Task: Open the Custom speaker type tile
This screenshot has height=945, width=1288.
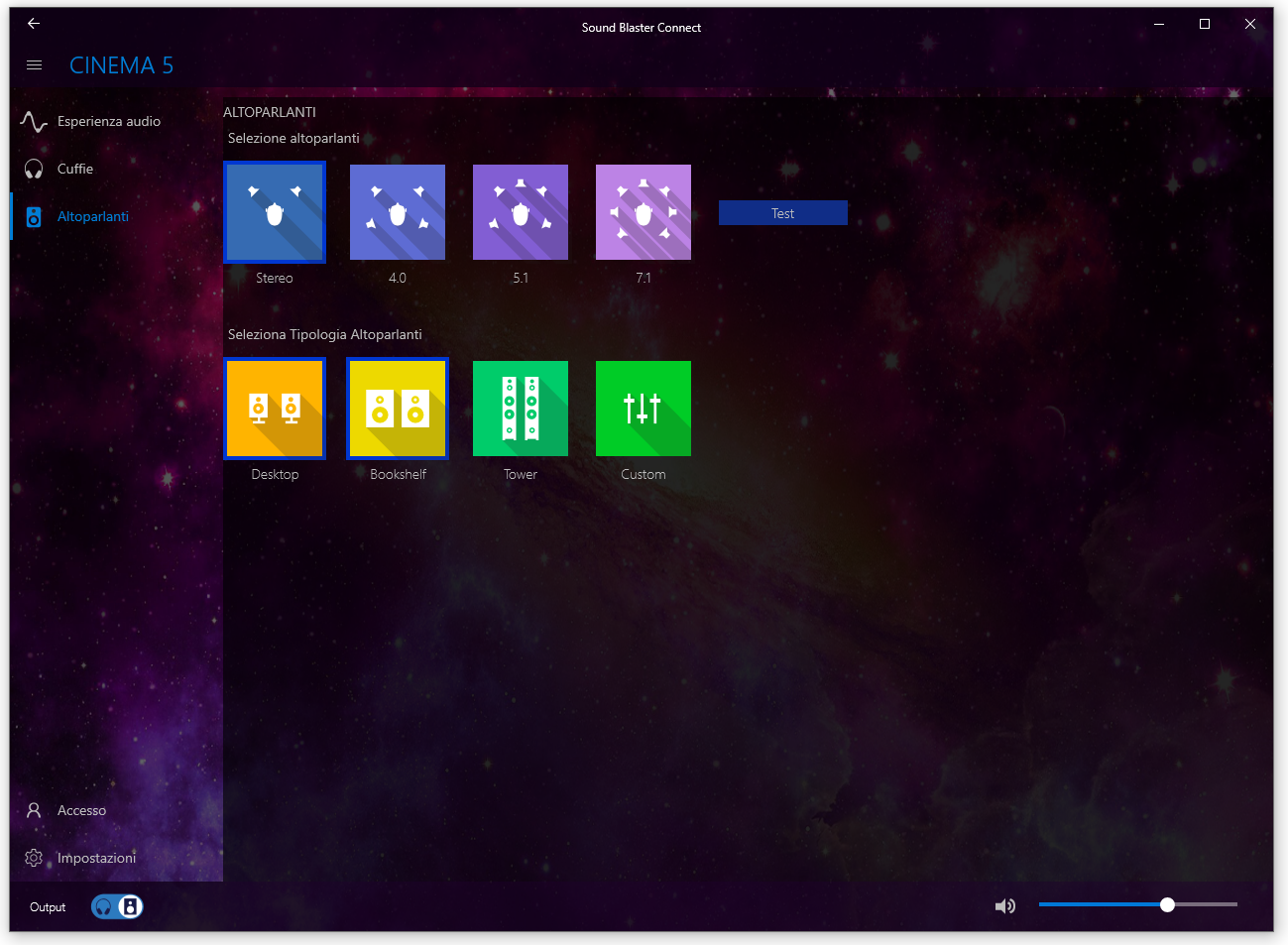Action: pyautogui.click(x=644, y=409)
